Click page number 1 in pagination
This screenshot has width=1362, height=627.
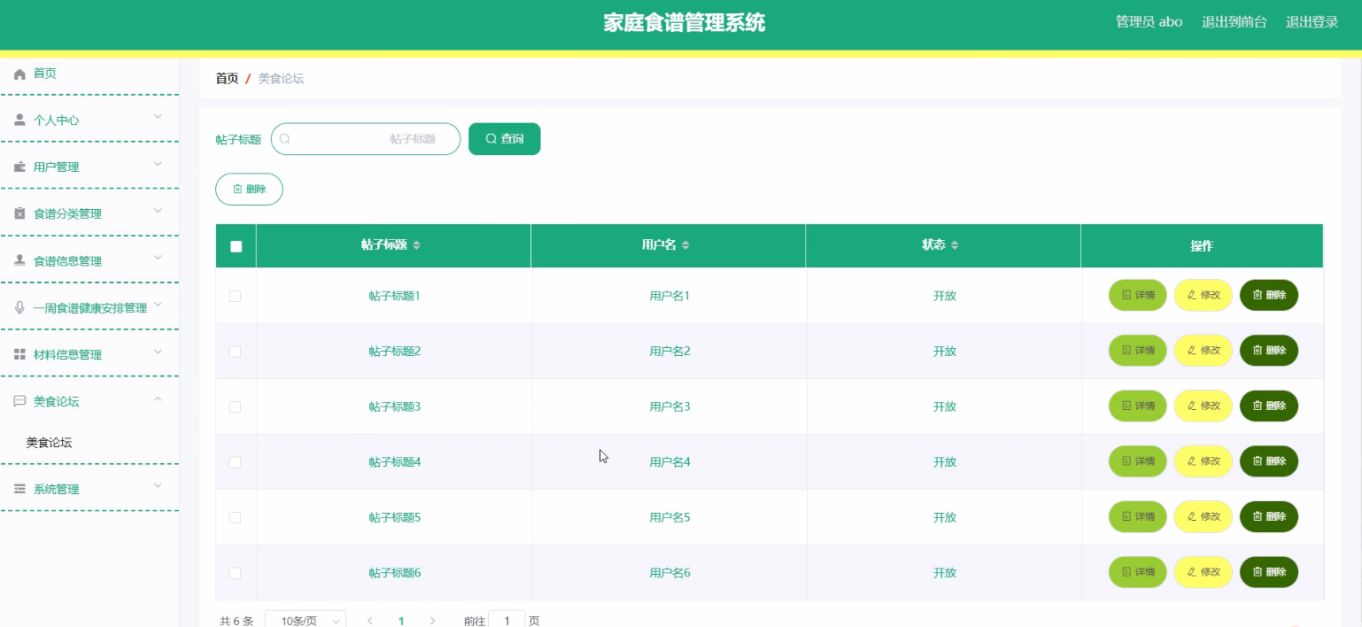pos(401,621)
